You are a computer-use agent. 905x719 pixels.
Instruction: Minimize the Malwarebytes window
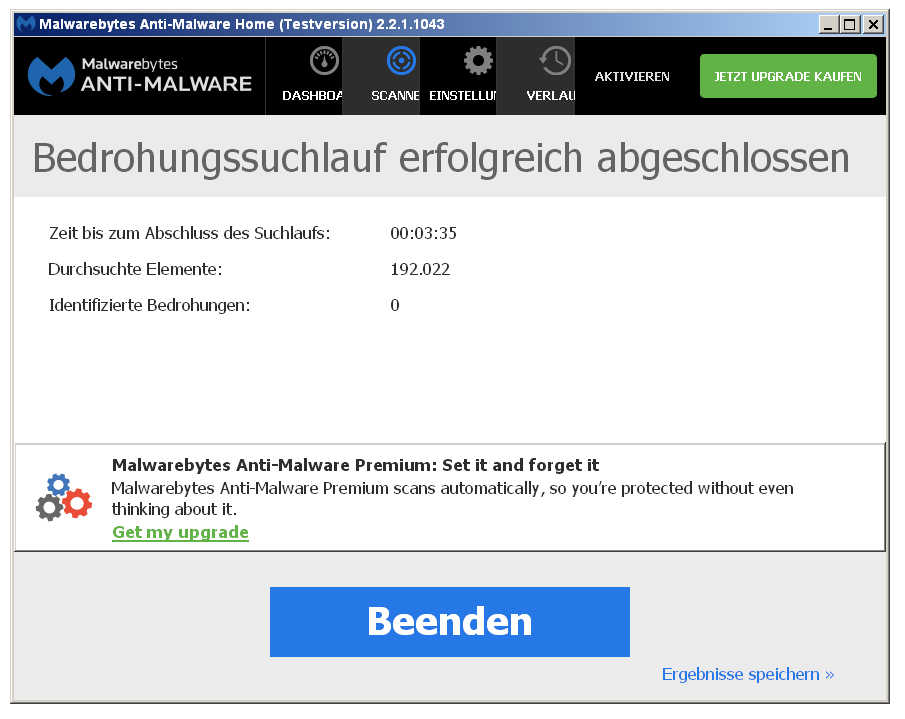coord(829,25)
